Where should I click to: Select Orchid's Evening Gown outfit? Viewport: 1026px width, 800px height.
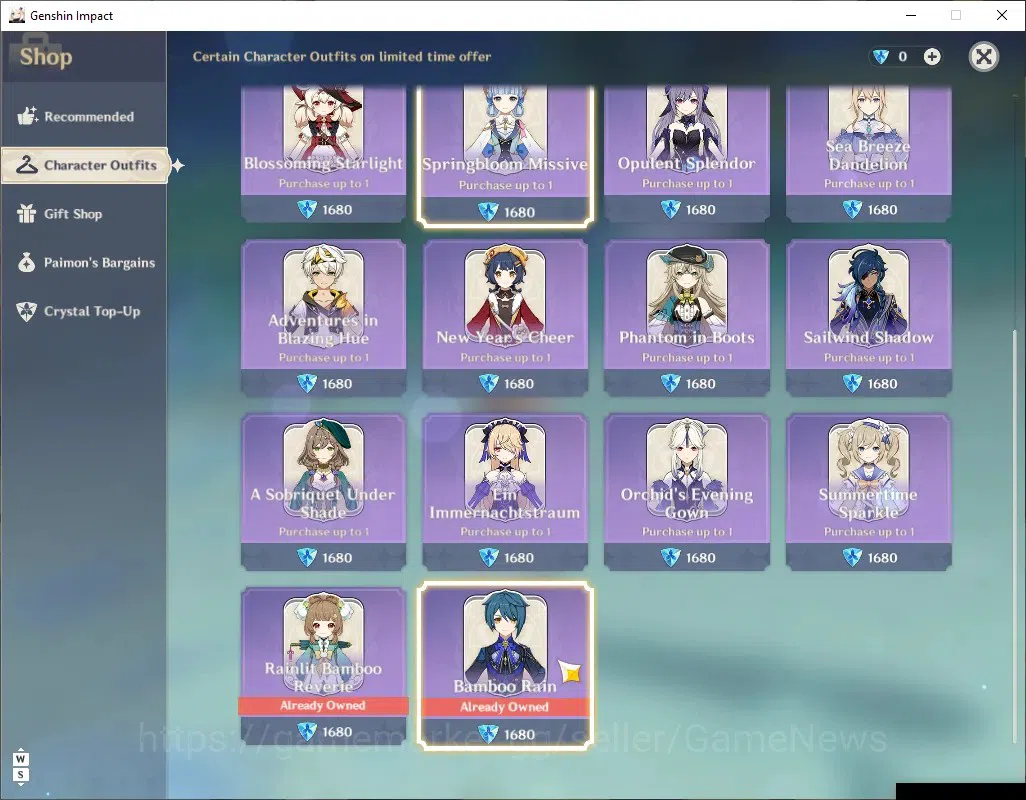(686, 492)
